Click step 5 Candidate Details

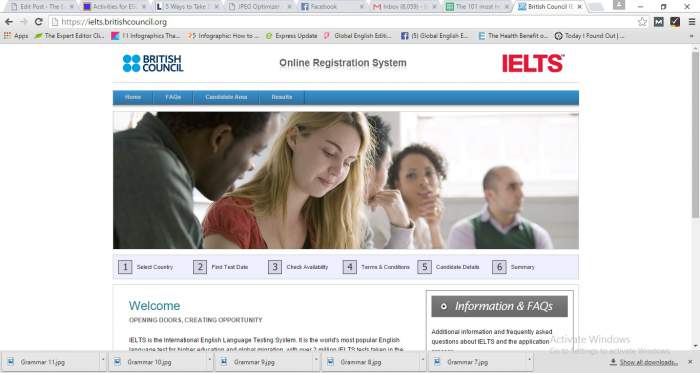(x=449, y=267)
